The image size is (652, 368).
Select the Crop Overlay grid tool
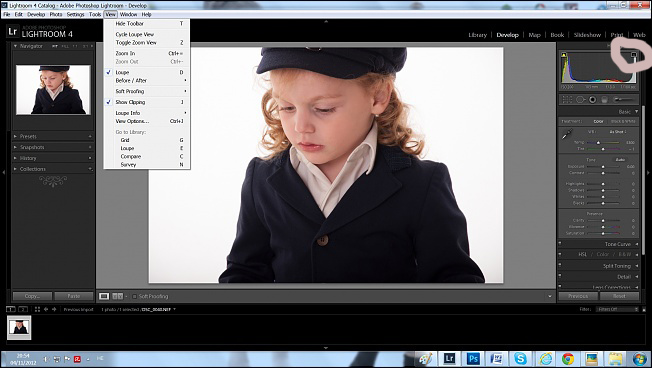(x=567, y=99)
